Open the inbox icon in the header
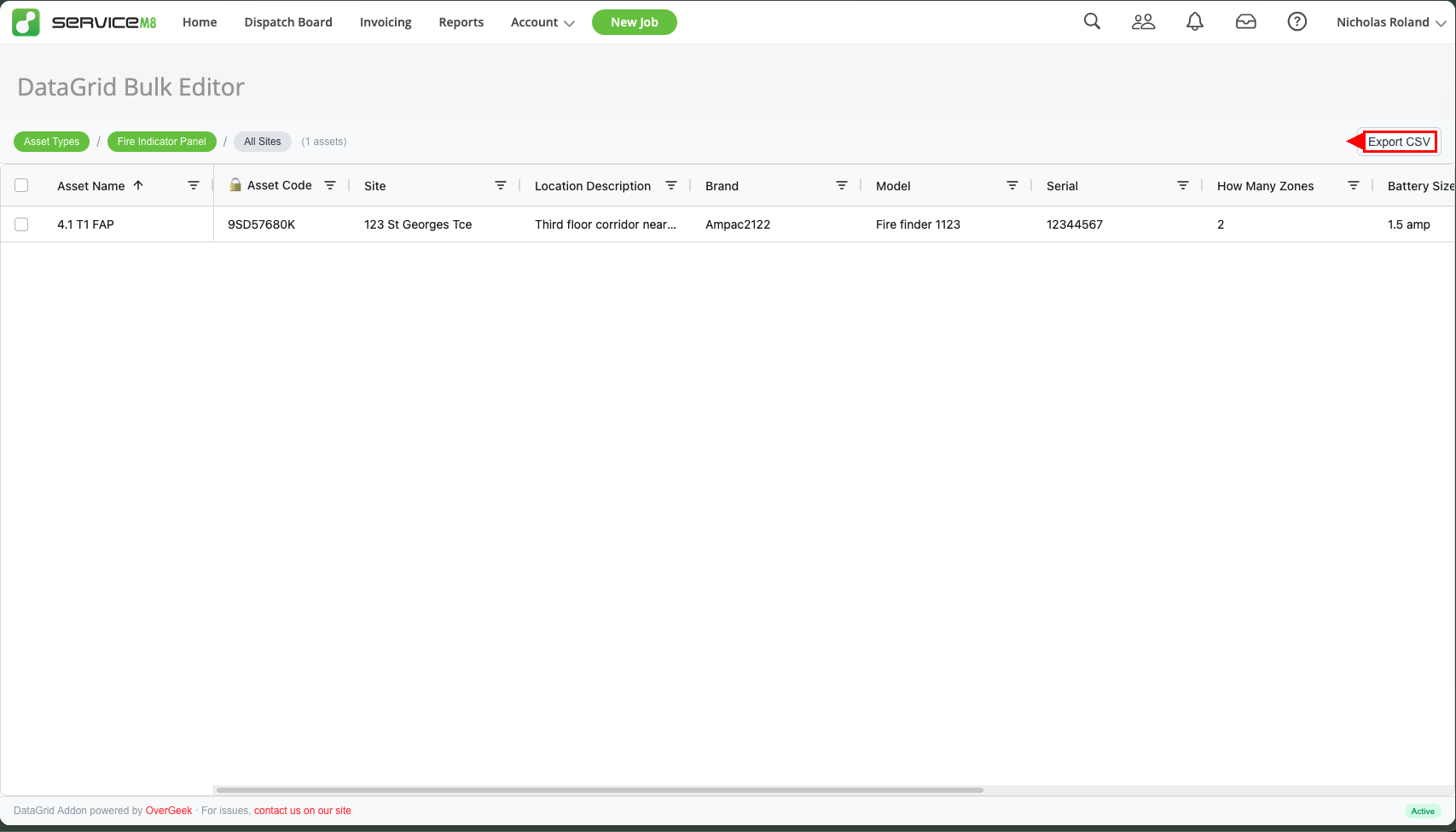The image size is (1456, 832). point(1246,21)
